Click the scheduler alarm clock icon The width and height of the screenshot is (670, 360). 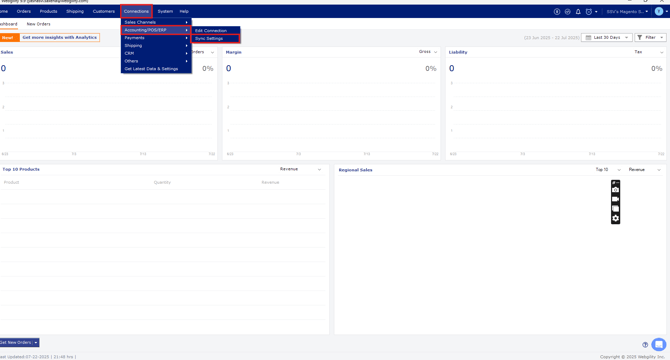pyautogui.click(x=588, y=12)
